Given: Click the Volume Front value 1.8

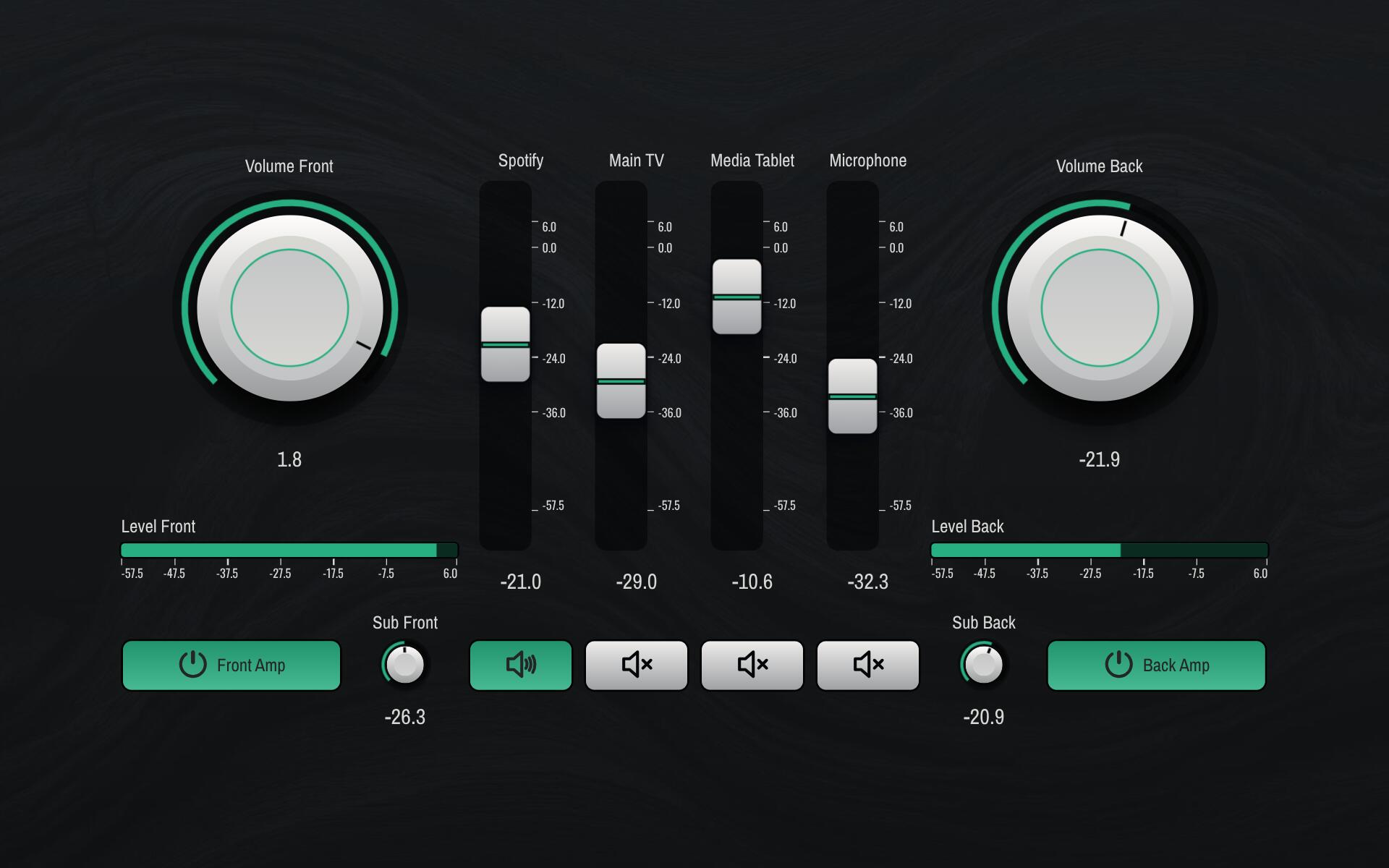Looking at the screenshot, I should pos(289,459).
